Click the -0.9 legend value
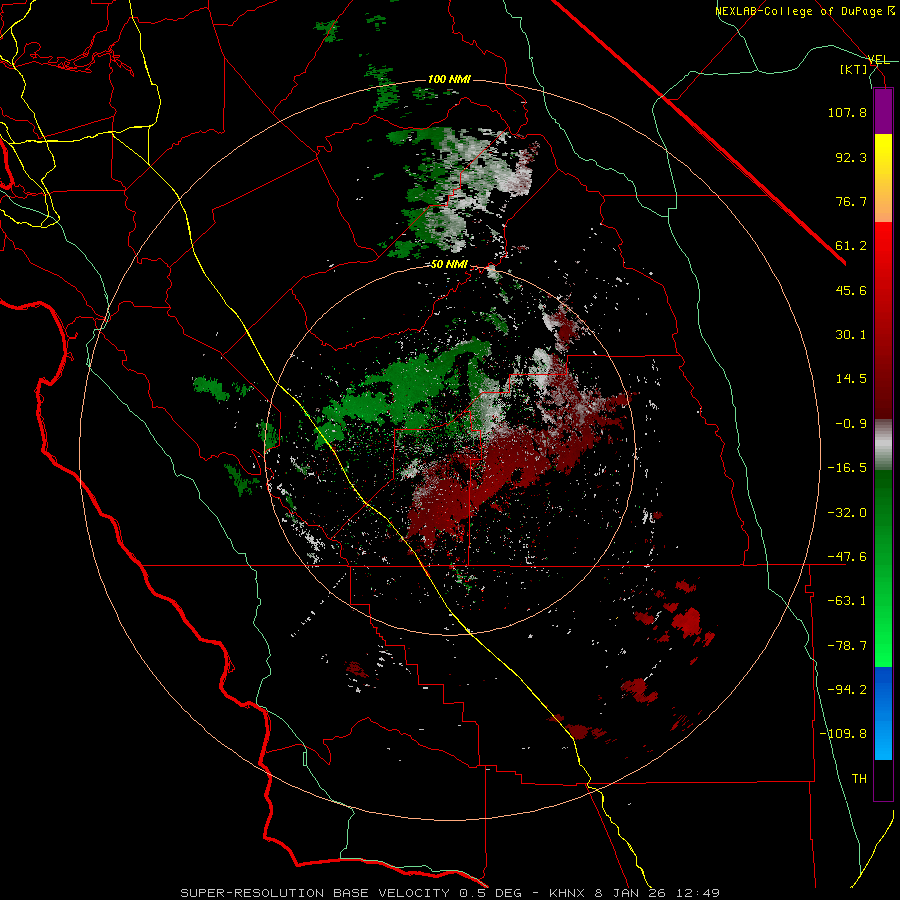 (x=851, y=424)
